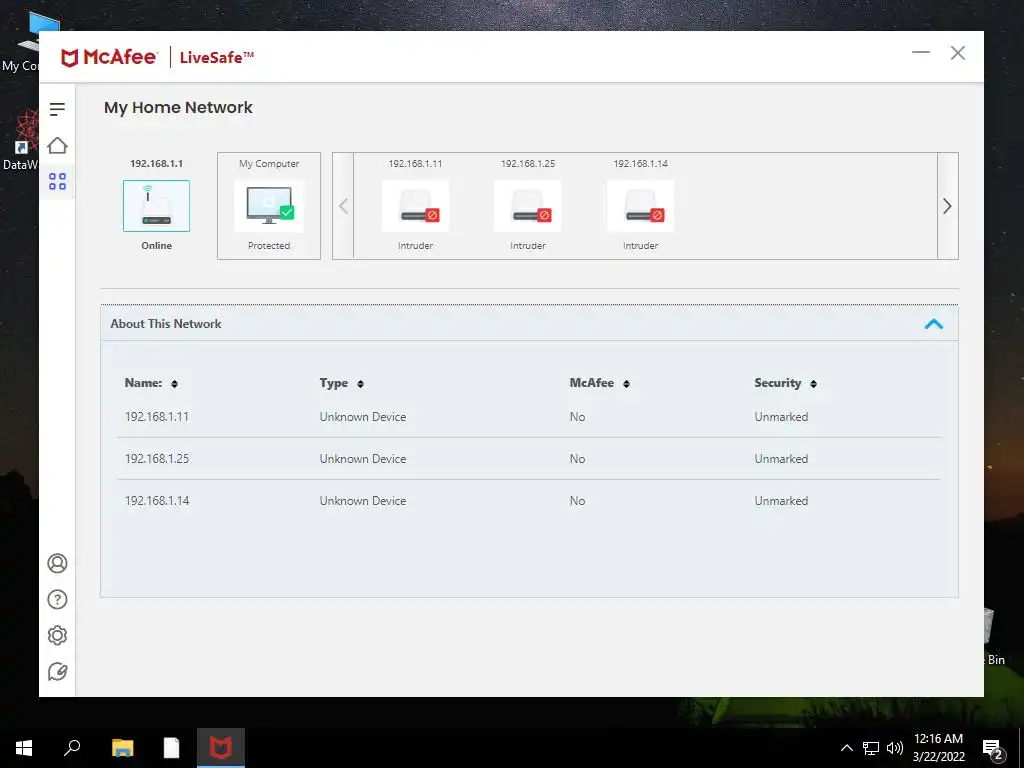This screenshot has height=768, width=1024.
Task: Minimize the McAfee LiveSafe window
Action: coord(921,52)
